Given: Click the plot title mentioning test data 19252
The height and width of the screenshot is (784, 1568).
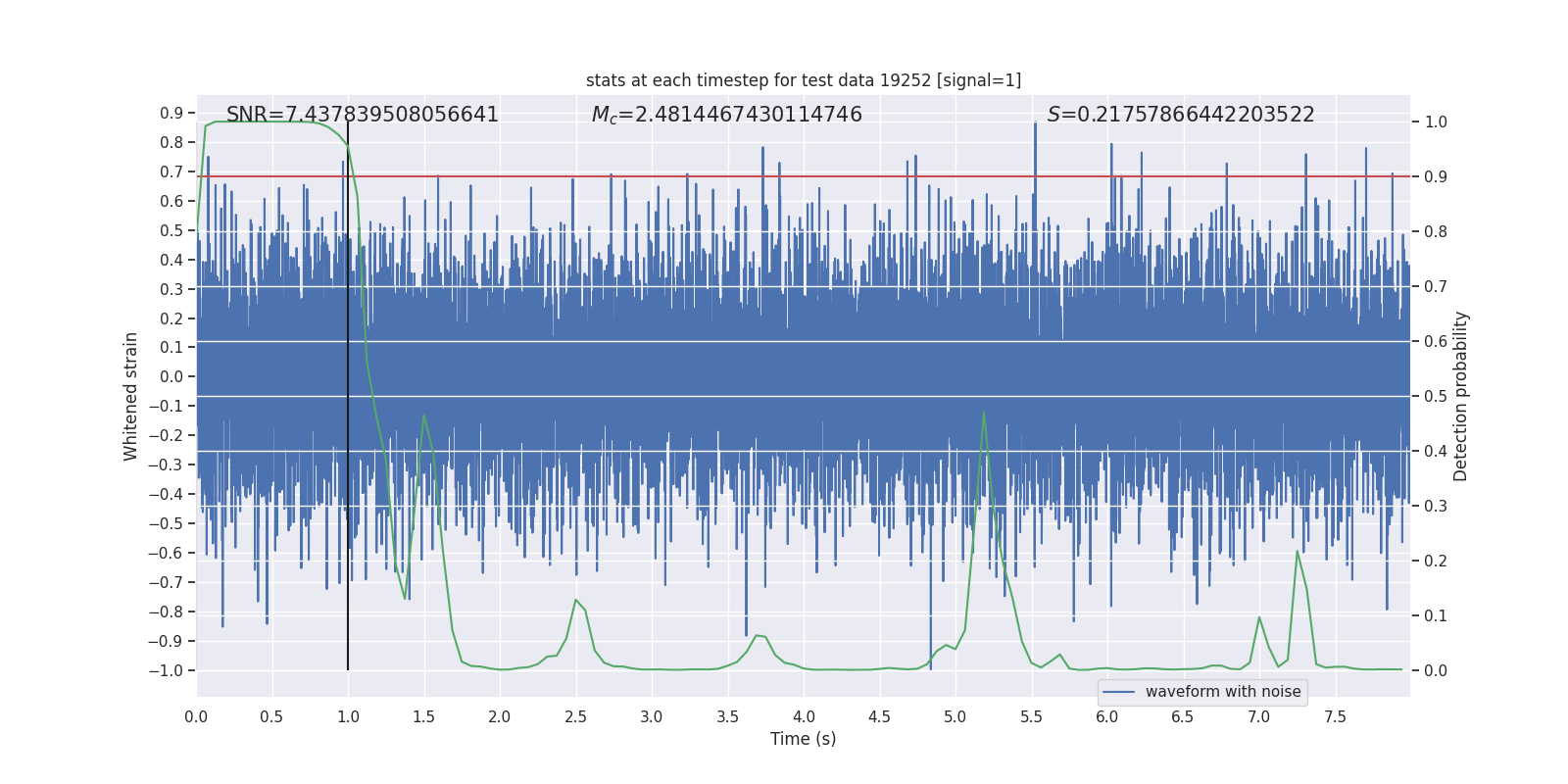Looking at the screenshot, I should pyautogui.click(x=804, y=80).
